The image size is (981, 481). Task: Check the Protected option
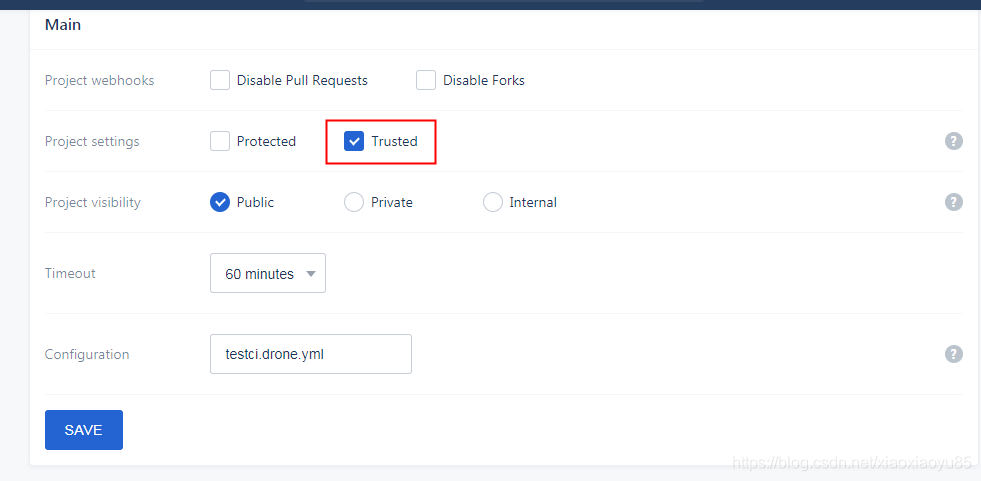tap(220, 141)
